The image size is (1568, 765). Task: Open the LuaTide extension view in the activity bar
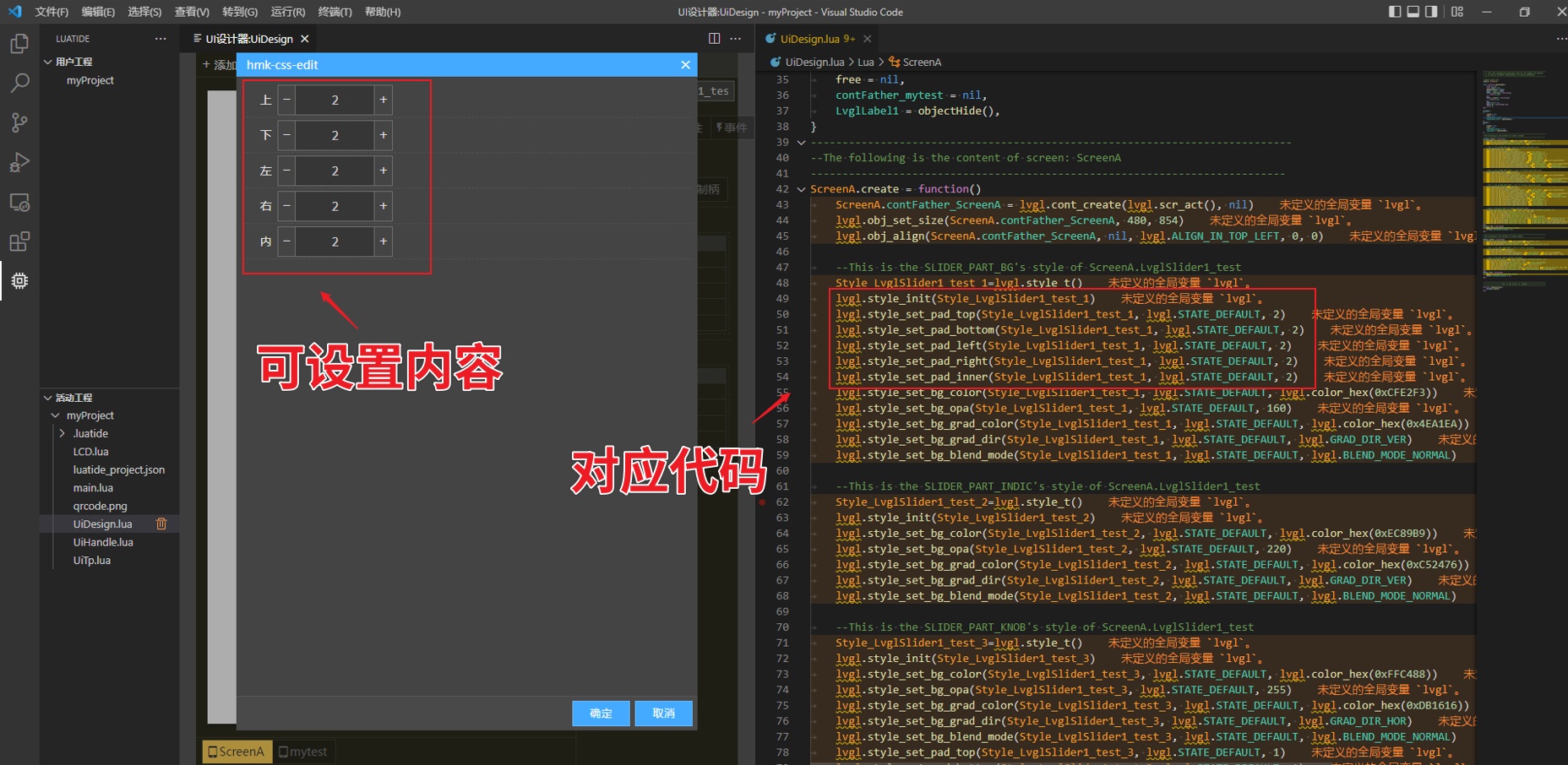pyautogui.click(x=19, y=281)
